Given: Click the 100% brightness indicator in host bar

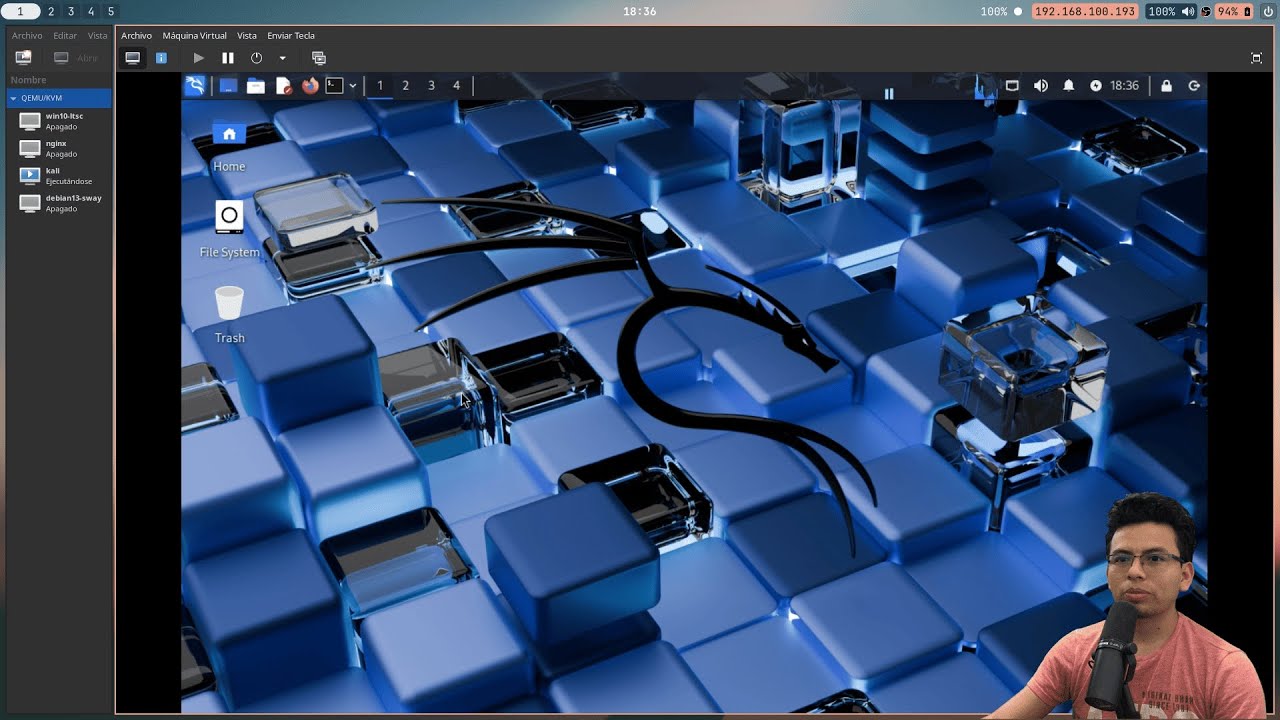Looking at the screenshot, I should 1001,11.
